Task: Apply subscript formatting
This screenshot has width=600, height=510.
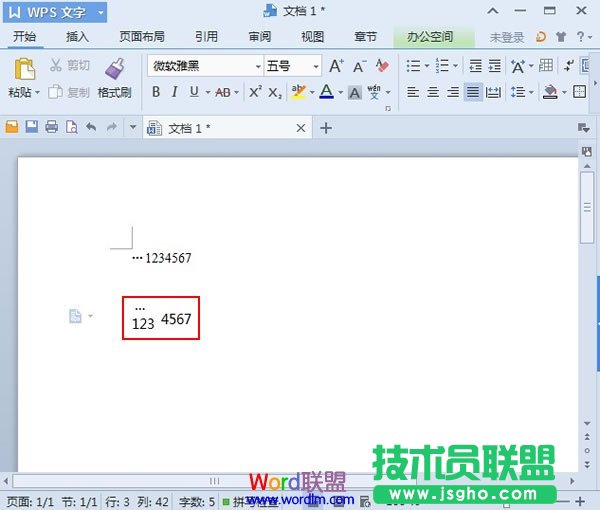Action: (x=275, y=92)
